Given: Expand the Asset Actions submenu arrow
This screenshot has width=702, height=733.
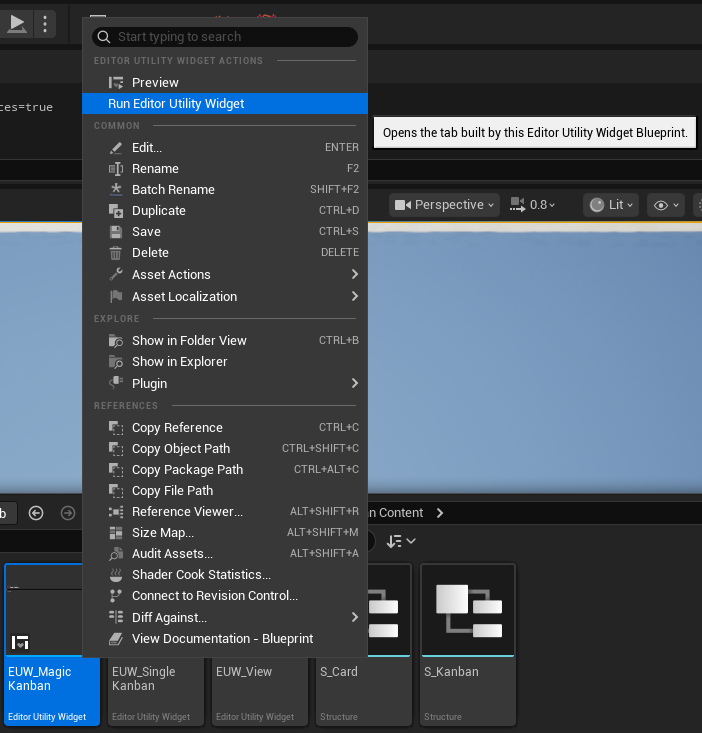Looking at the screenshot, I should point(355,274).
